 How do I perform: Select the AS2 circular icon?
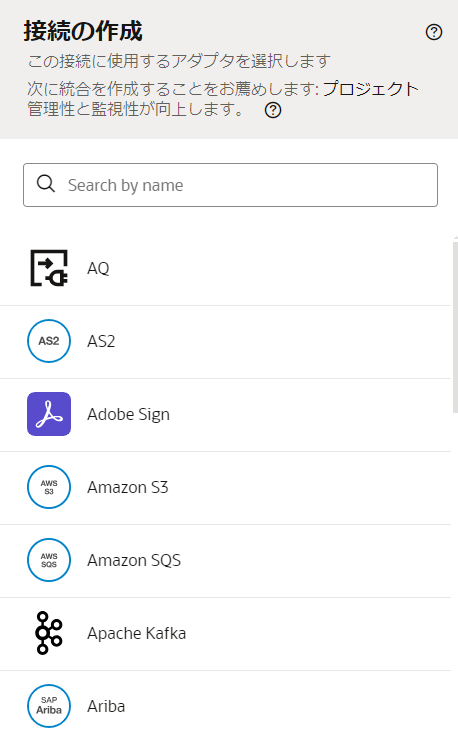coord(49,341)
